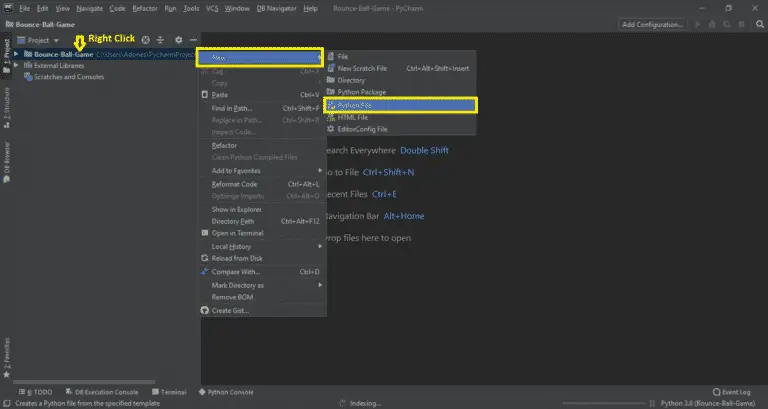
Task: Hide the Project panel with minus icon
Action: click(x=193, y=40)
